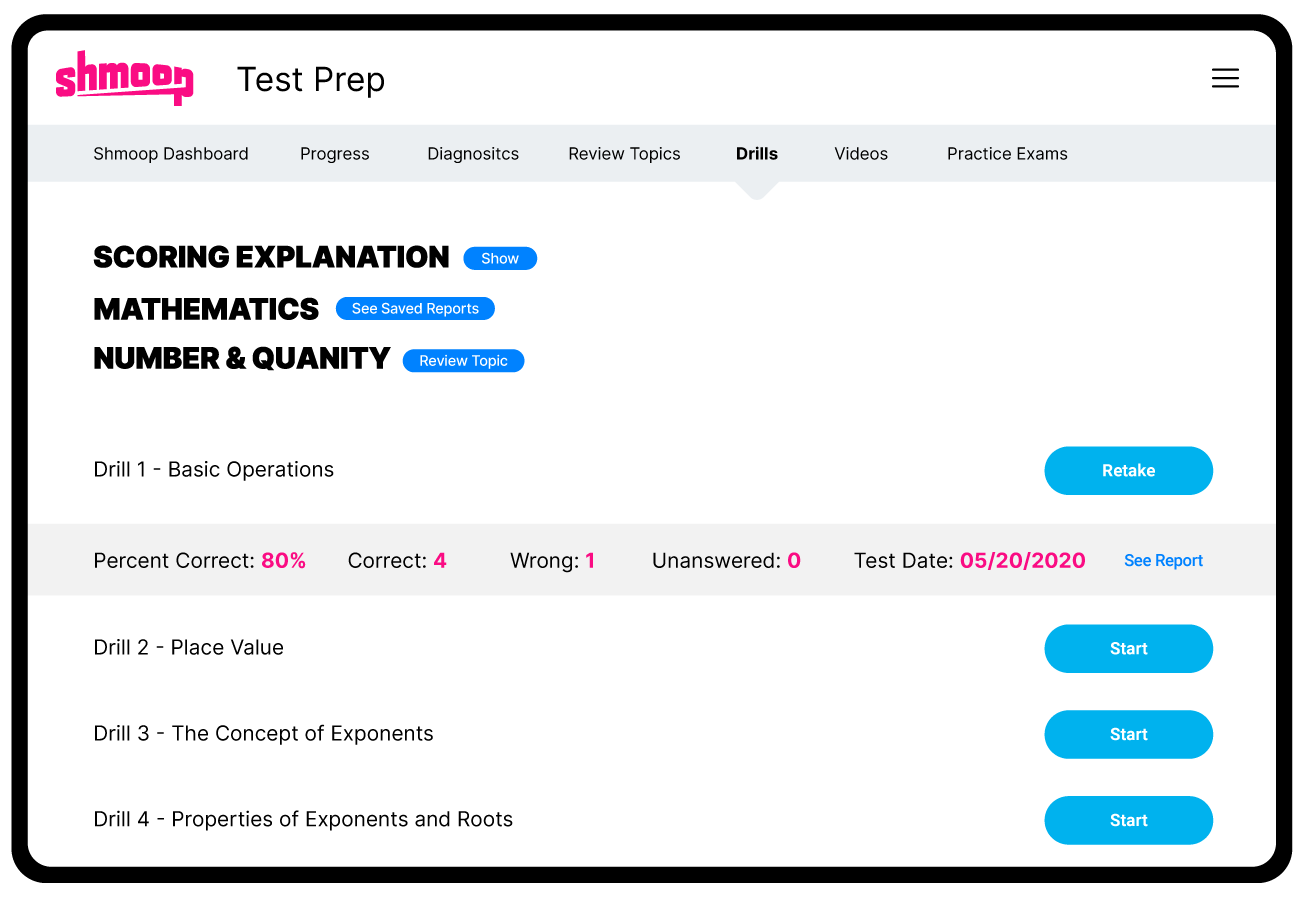
Task: Navigate to Practice Exams tab
Action: (1007, 154)
